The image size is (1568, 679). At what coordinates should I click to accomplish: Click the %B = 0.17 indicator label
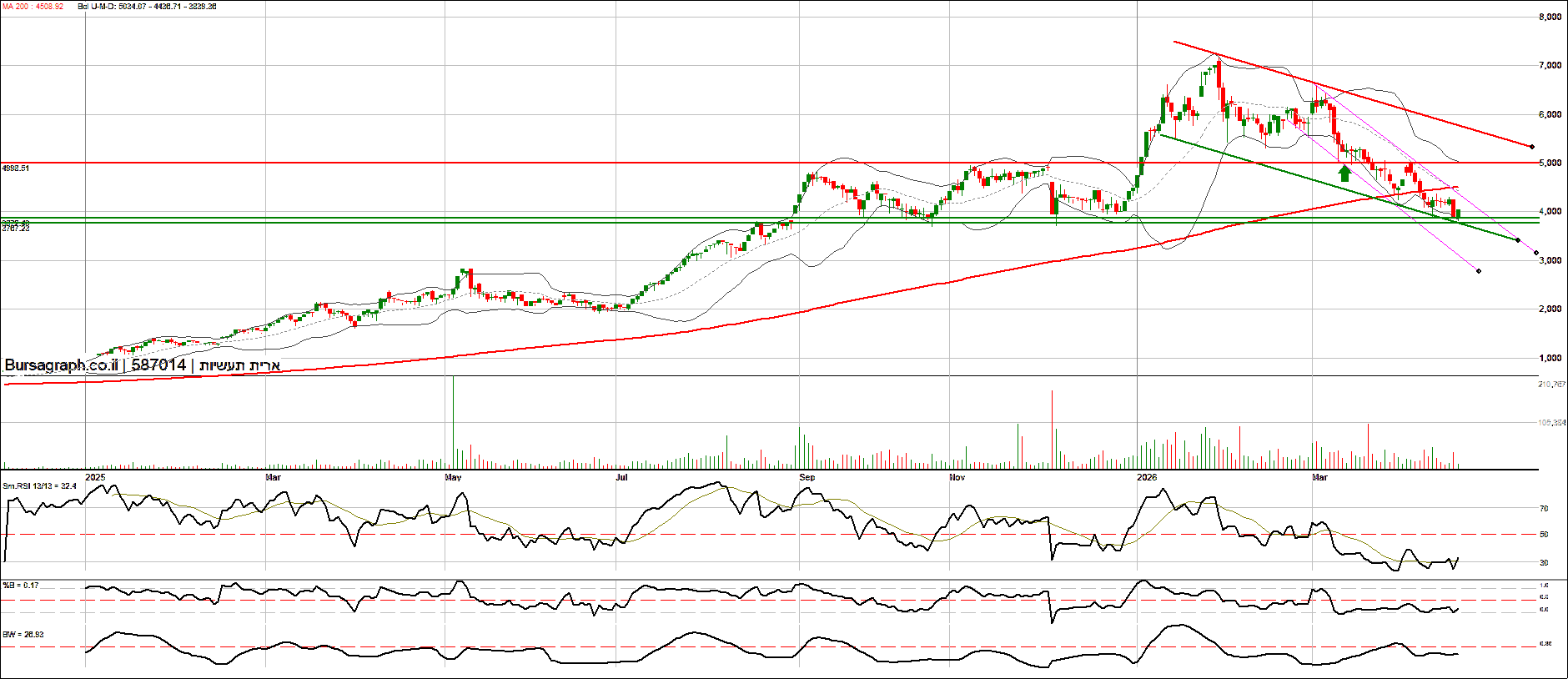(20, 586)
